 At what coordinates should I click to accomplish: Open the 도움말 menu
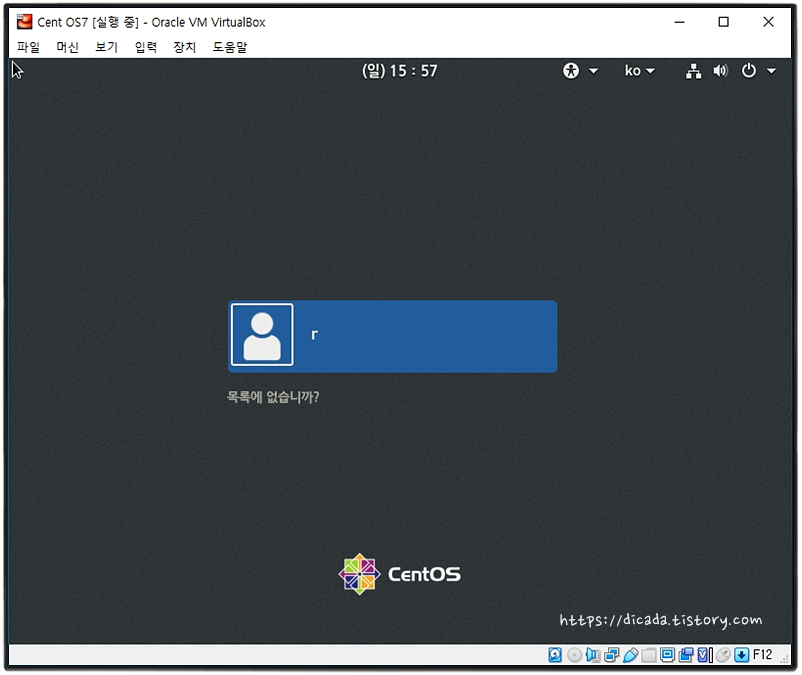230,47
